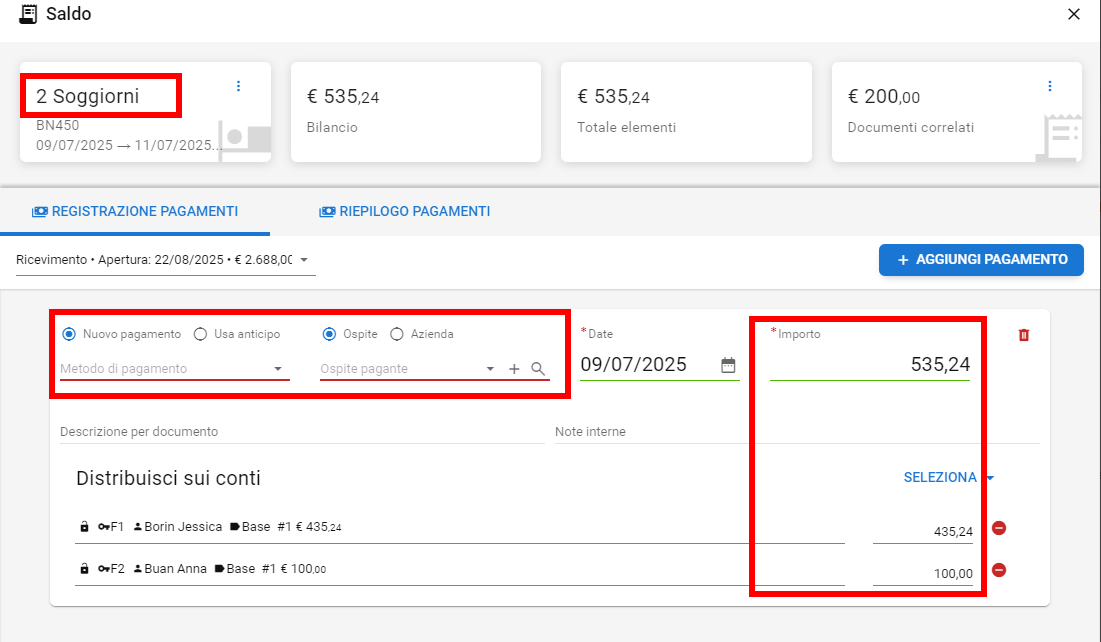Open the calendar picker for Date field
The height and width of the screenshot is (642, 1101).
click(728, 365)
